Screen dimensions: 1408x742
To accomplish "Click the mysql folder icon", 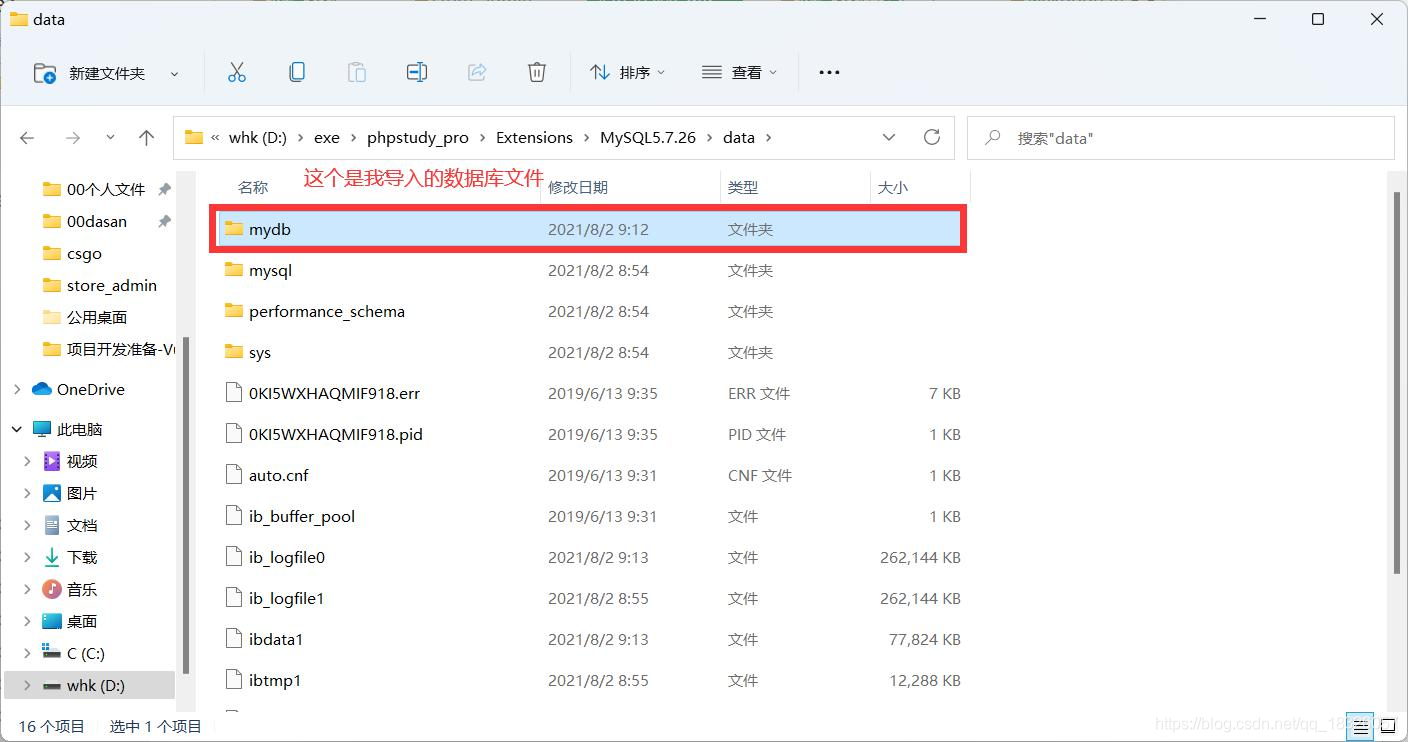I will click(234, 270).
